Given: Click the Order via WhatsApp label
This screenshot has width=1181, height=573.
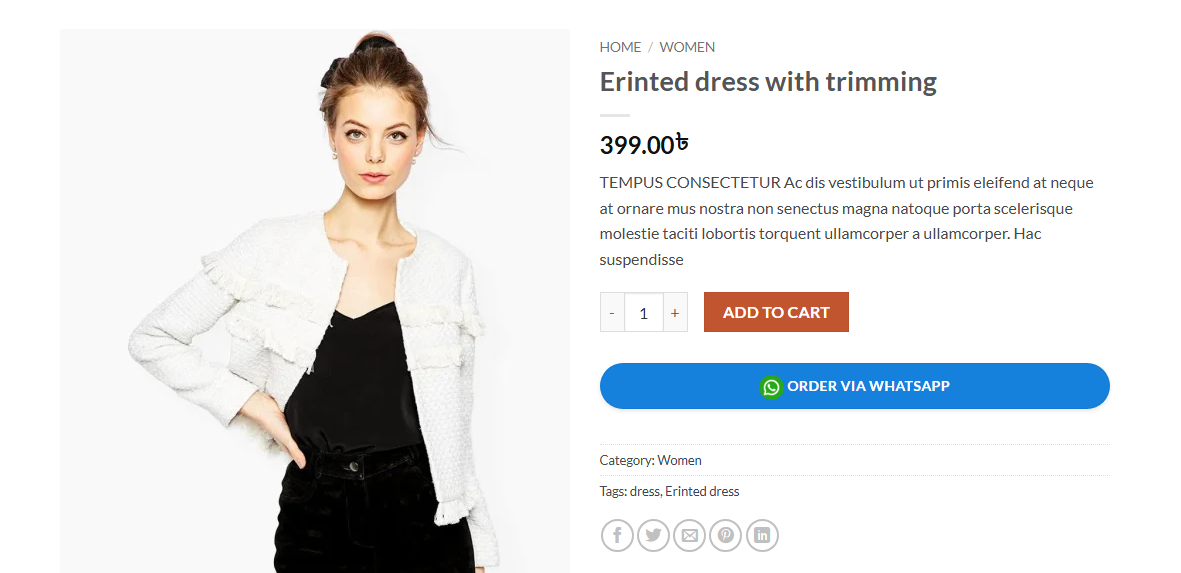Looking at the screenshot, I should coord(868,386).
